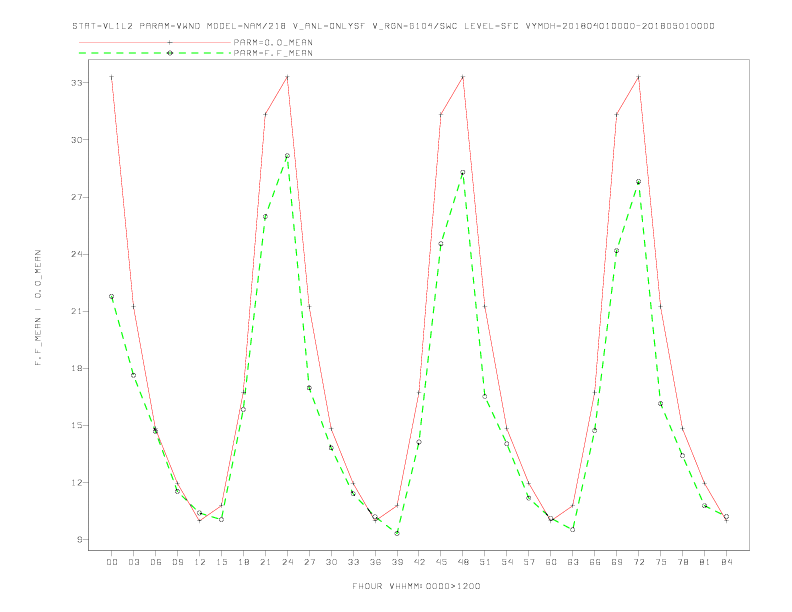Click y-axis tick label 15
Image resolution: width=792 pixels, height=612 pixels.
(77, 425)
